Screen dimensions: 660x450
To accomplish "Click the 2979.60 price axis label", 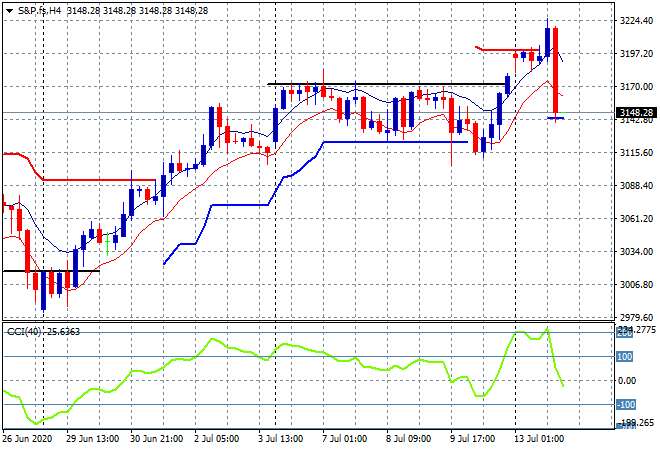I will coord(636,317).
